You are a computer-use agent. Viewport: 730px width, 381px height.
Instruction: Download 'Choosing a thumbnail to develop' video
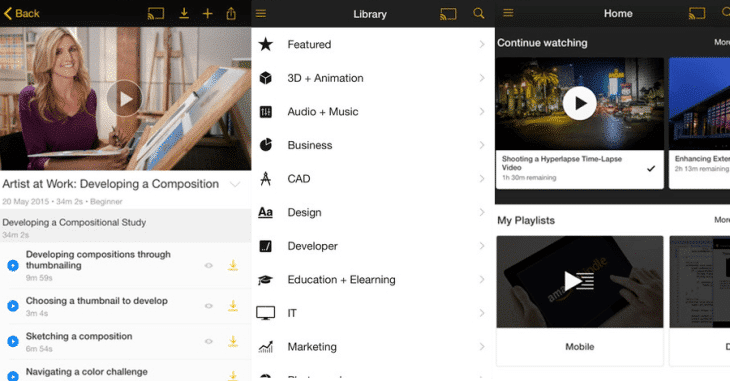click(x=233, y=306)
